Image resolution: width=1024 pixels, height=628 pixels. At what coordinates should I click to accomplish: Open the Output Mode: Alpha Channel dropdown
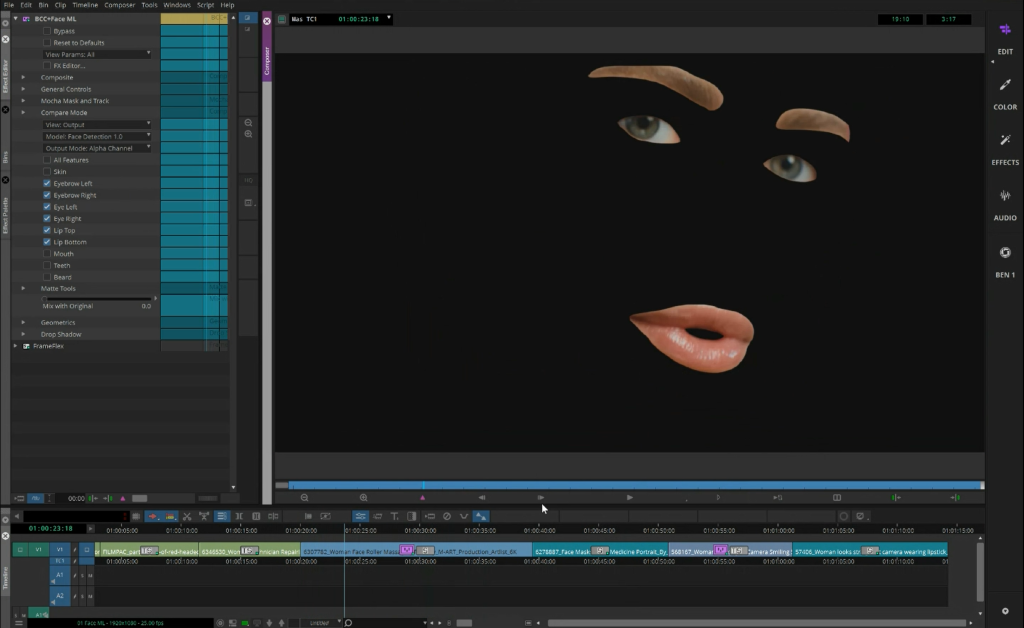click(x=97, y=148)
